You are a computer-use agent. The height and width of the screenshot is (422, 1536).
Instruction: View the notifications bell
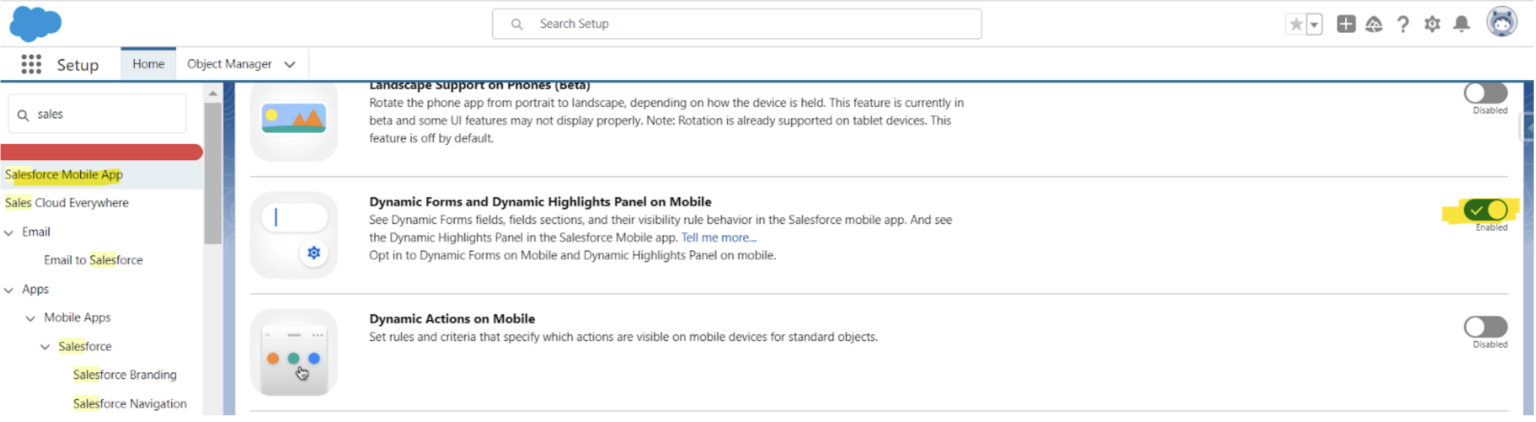1461,24
